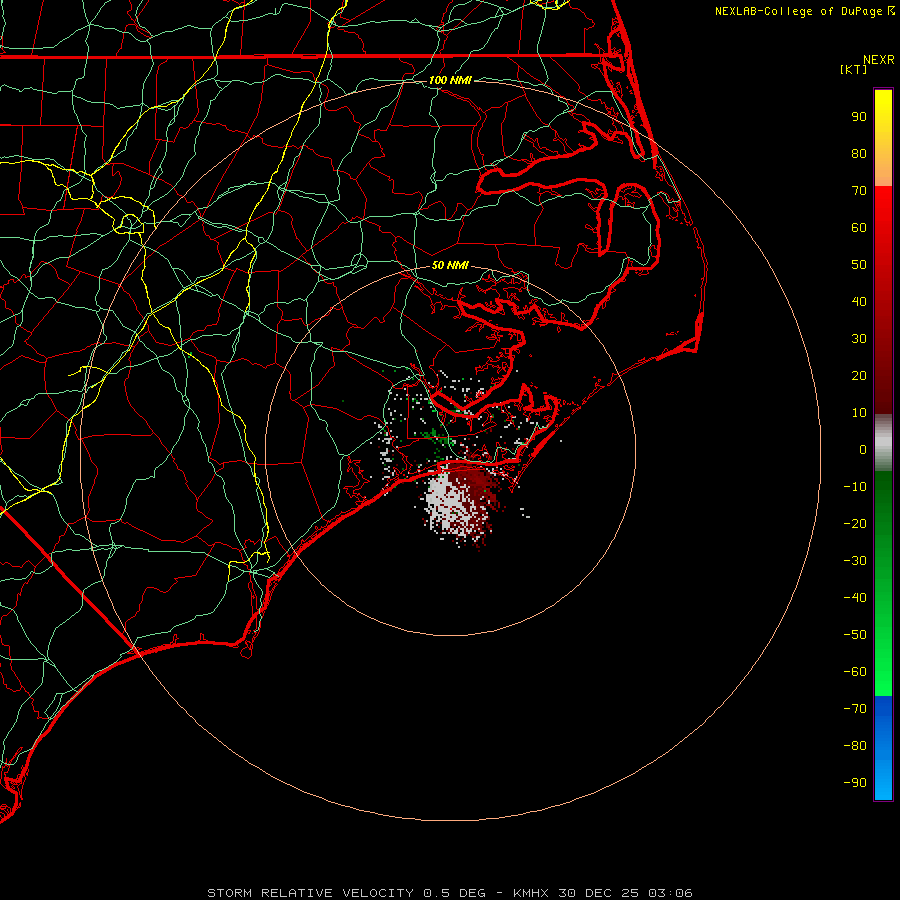
Task: Click the blue bottom segment of the color bar
Action: [x=883, y=748]
